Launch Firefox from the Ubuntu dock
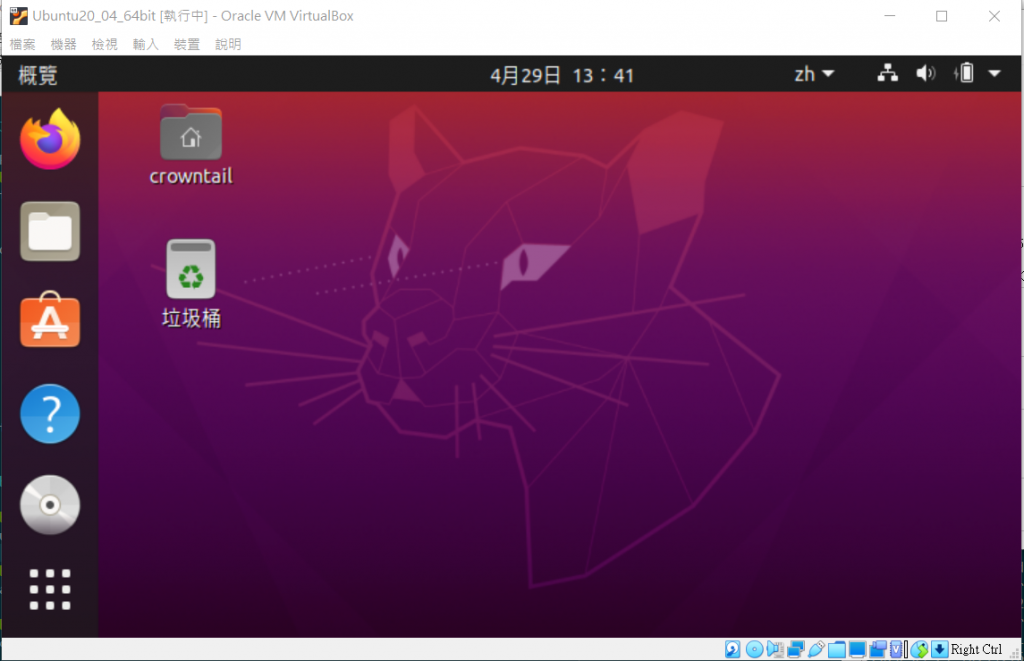 click(50, 139)
